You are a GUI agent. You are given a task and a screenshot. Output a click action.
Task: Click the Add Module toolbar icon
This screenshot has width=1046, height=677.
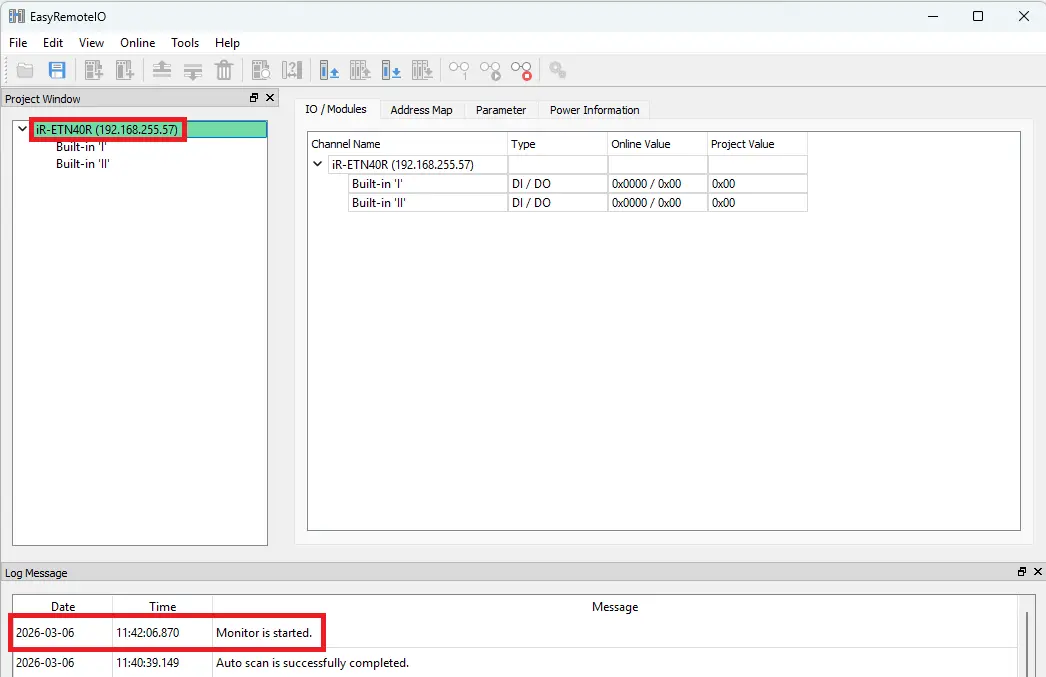(92, 70)
